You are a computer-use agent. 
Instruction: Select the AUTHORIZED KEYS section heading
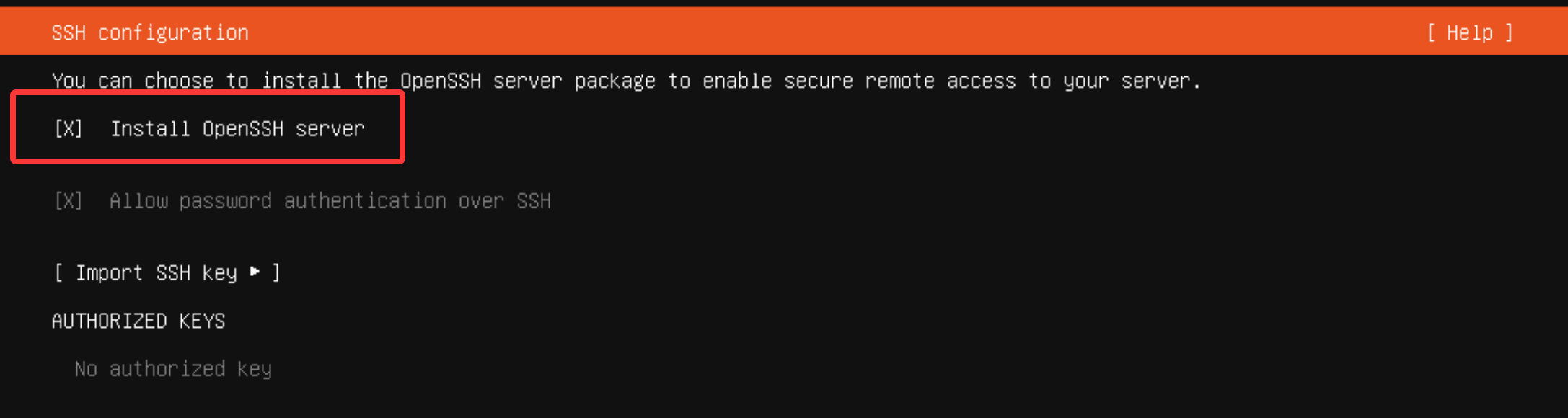(x=138, y=321)
